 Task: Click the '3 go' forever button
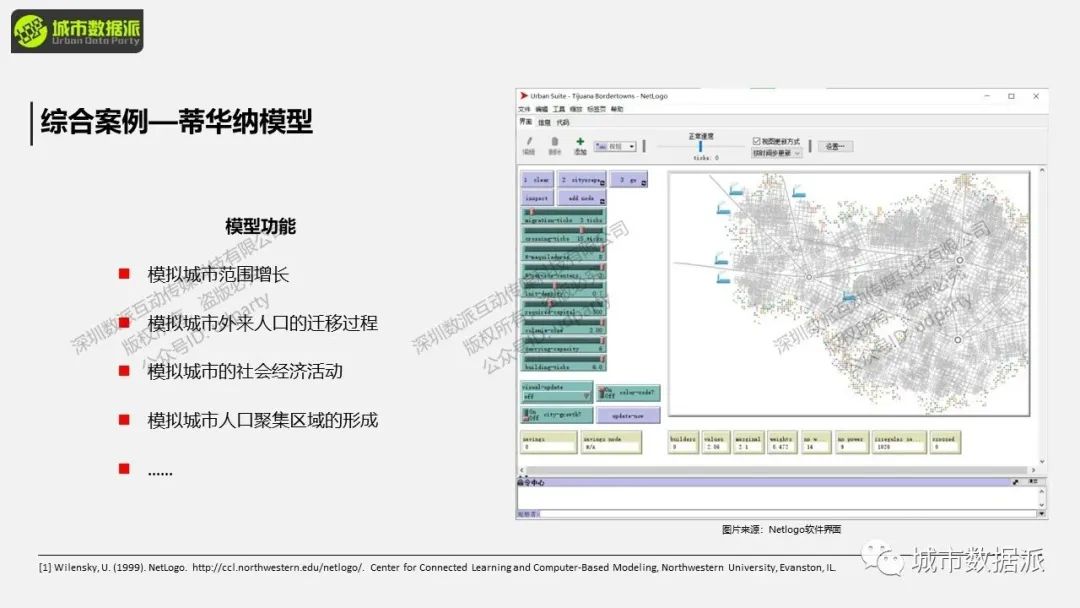click(x=629, y=180)
